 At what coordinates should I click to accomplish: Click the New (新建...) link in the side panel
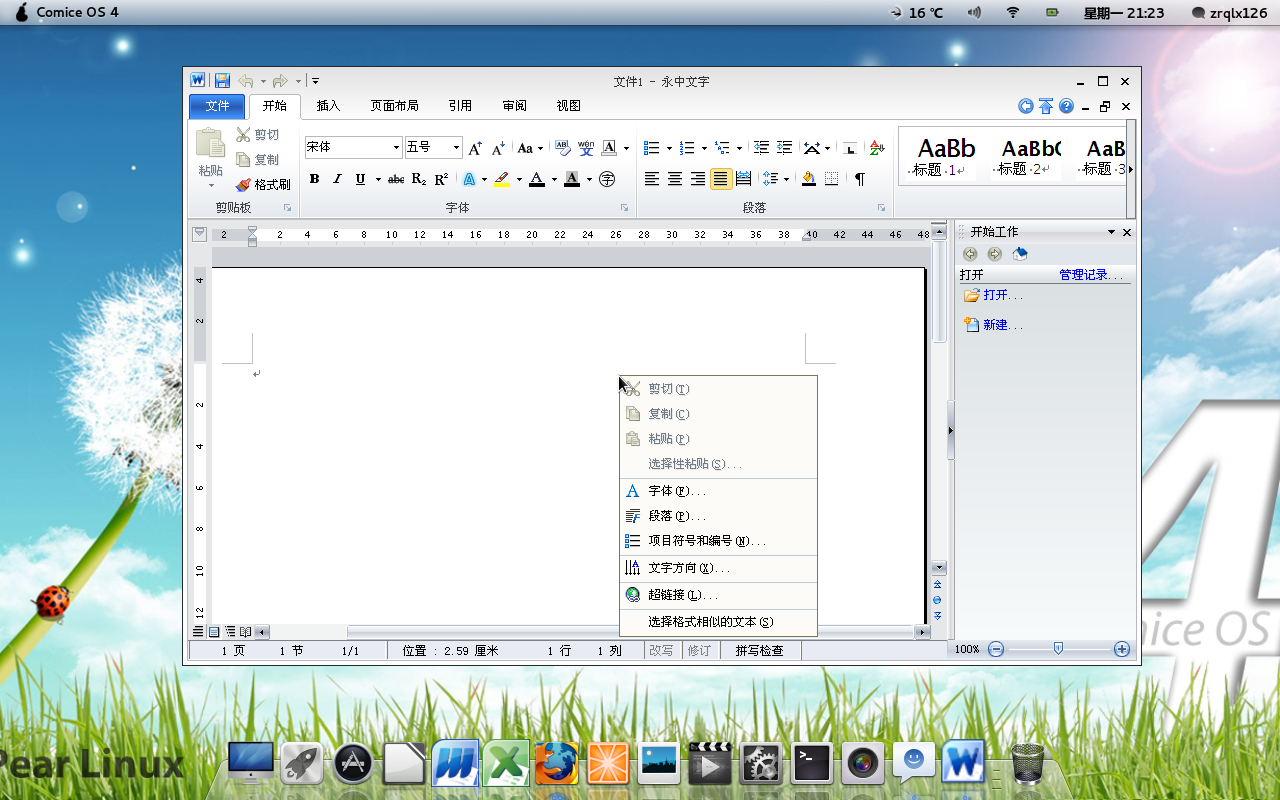(x=1003, y=325)
